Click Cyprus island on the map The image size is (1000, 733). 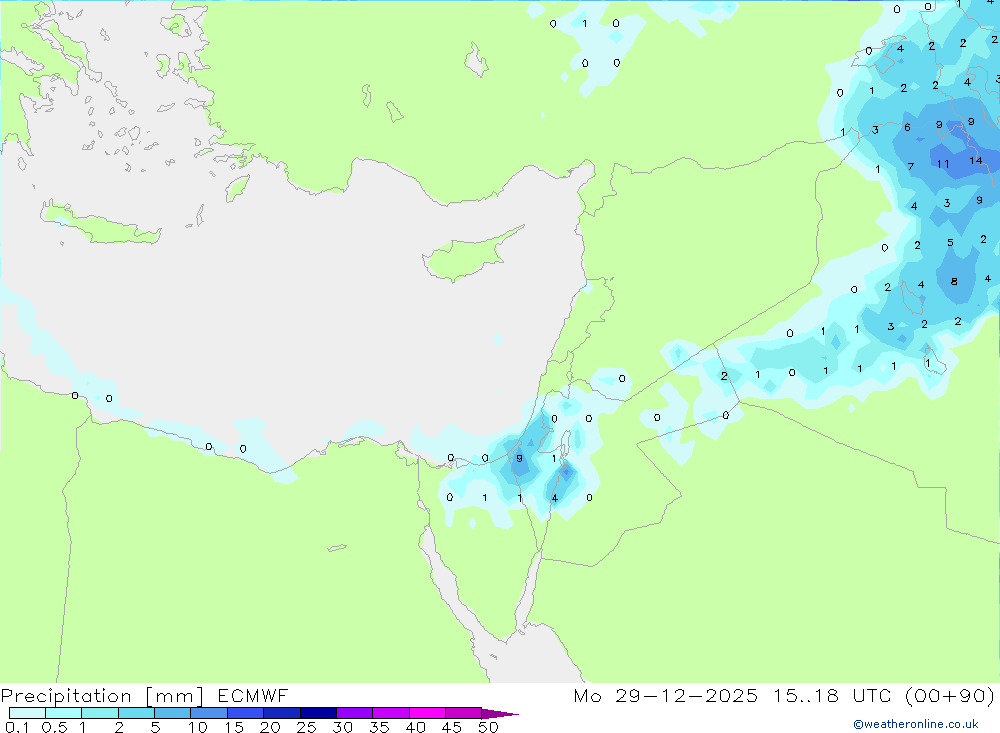[x=467, y=256]
